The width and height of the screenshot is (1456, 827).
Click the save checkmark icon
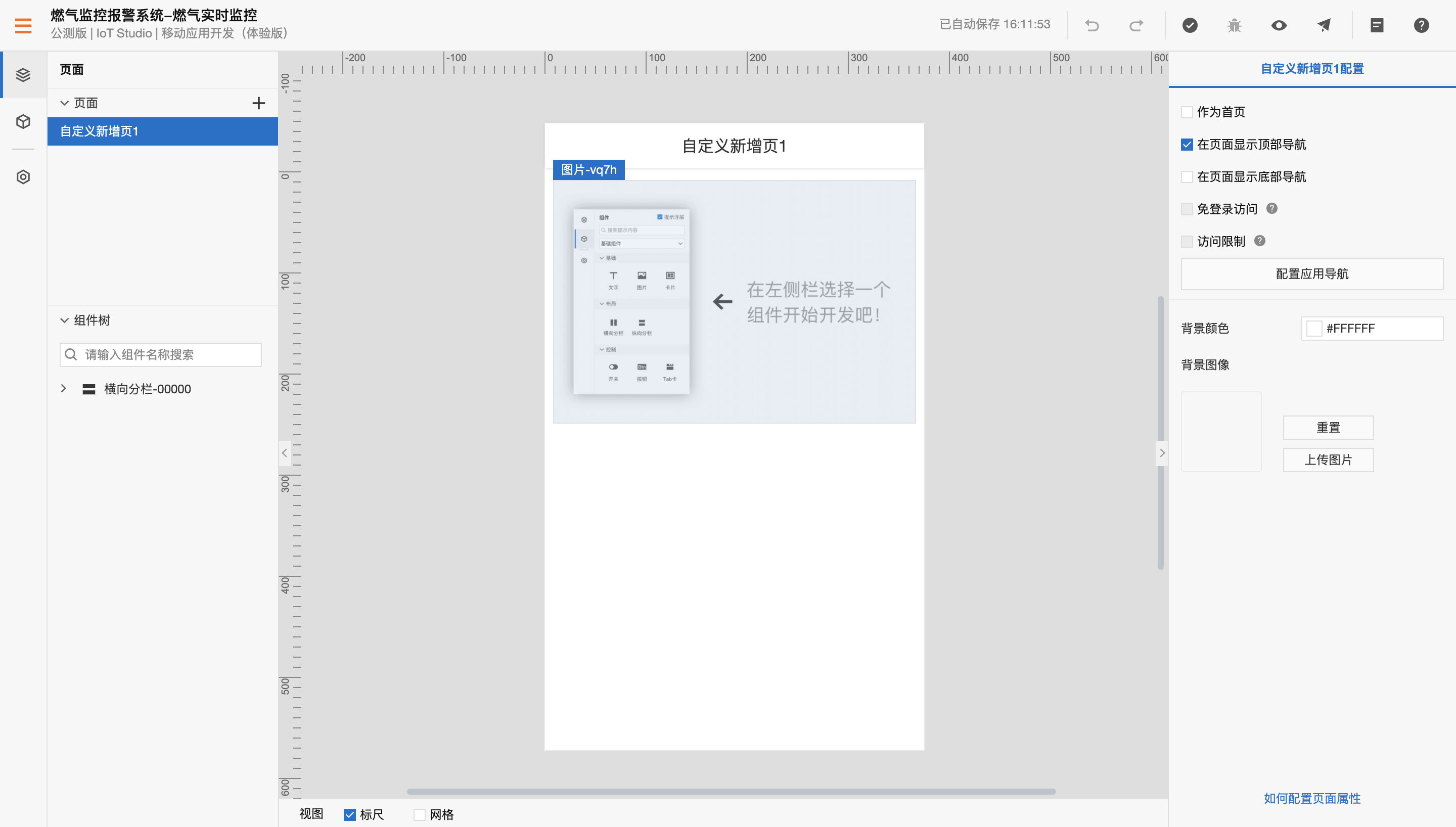tap(1190, 25)
